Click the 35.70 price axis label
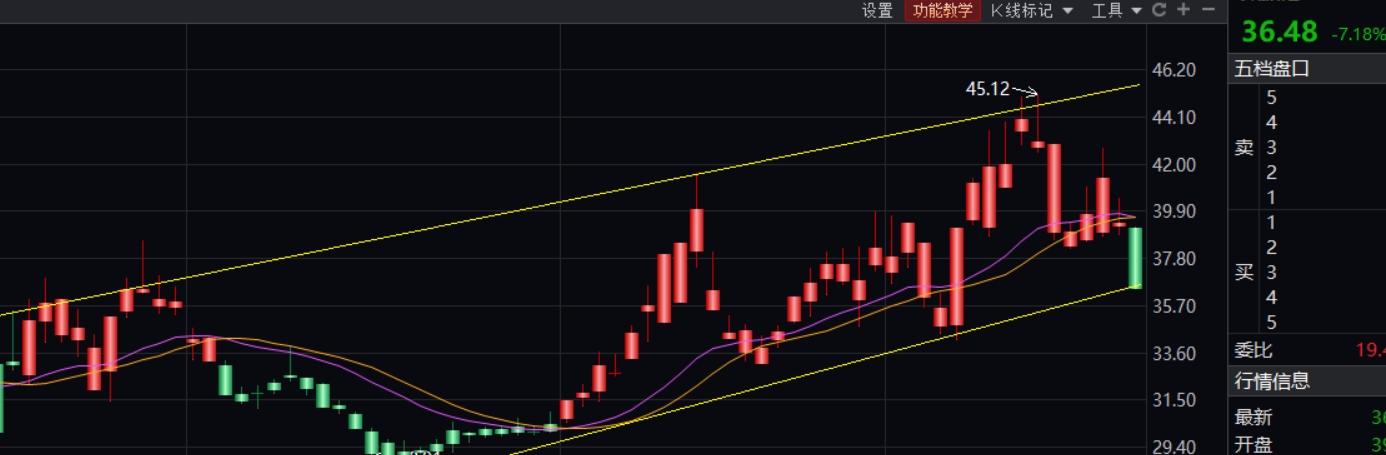Image resolution: width=1386 pixels, height=455 pixels. 1174,306
